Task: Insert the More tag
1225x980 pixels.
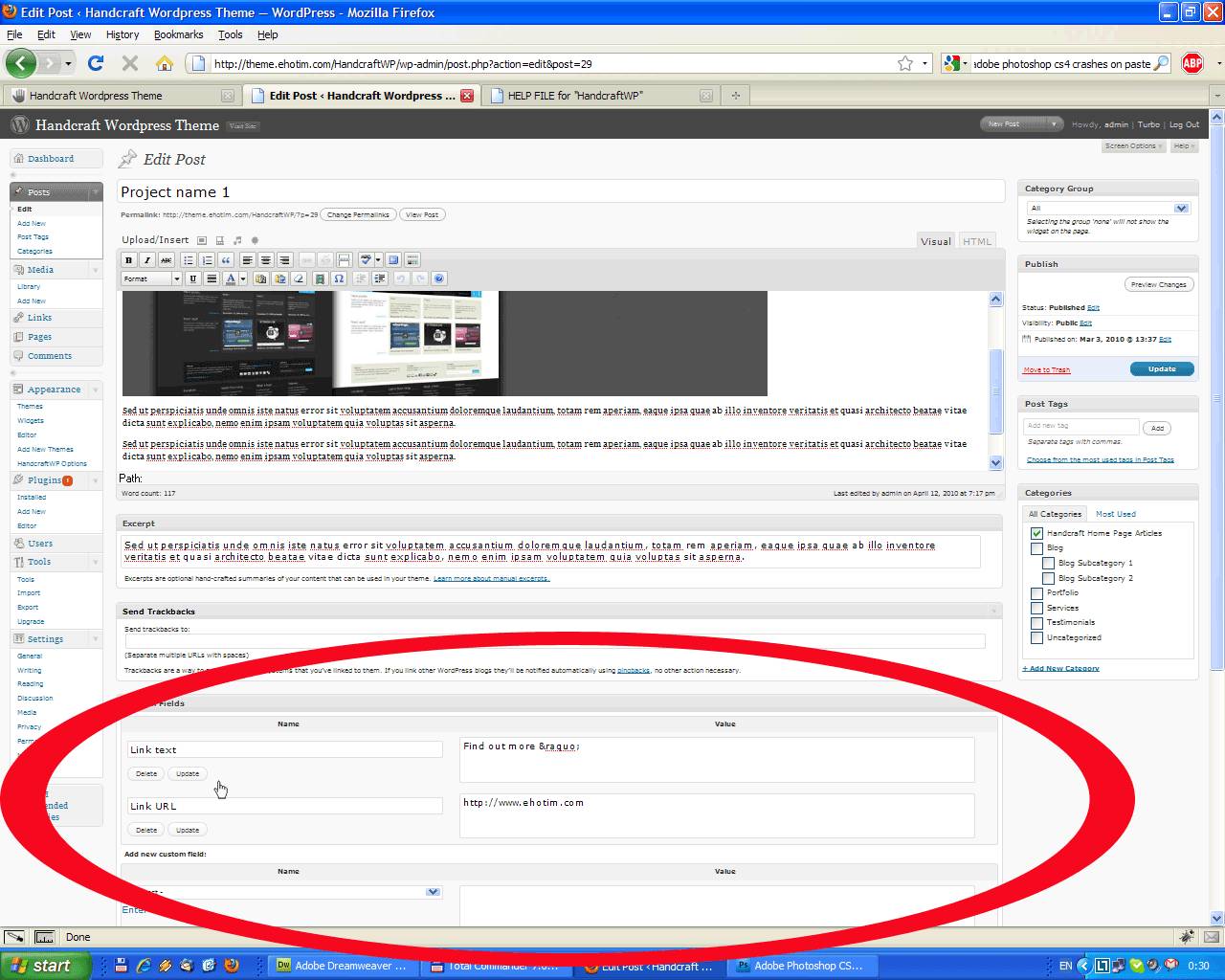Action: (x=345, y=260)
